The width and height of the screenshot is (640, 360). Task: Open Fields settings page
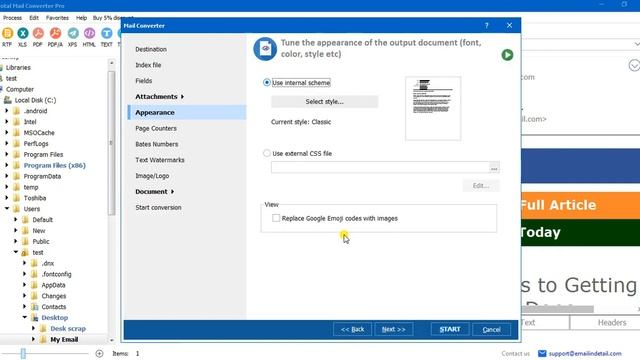coord(144,81)
